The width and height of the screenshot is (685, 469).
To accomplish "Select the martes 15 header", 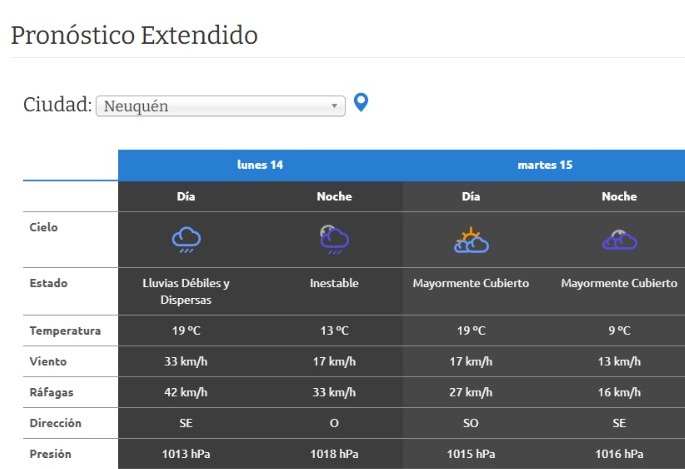I will 544,165.
